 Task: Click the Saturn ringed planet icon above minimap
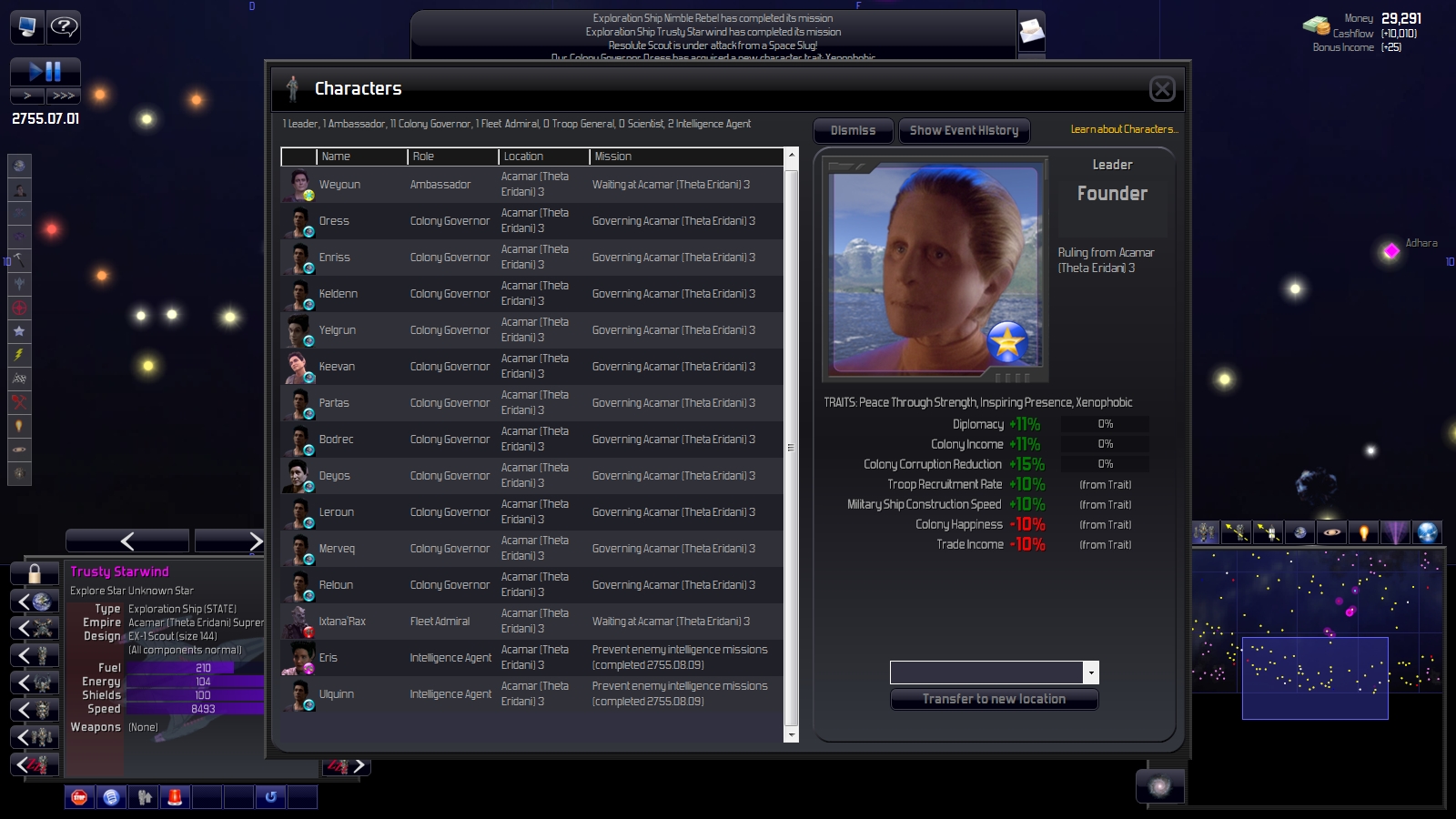1332,532
